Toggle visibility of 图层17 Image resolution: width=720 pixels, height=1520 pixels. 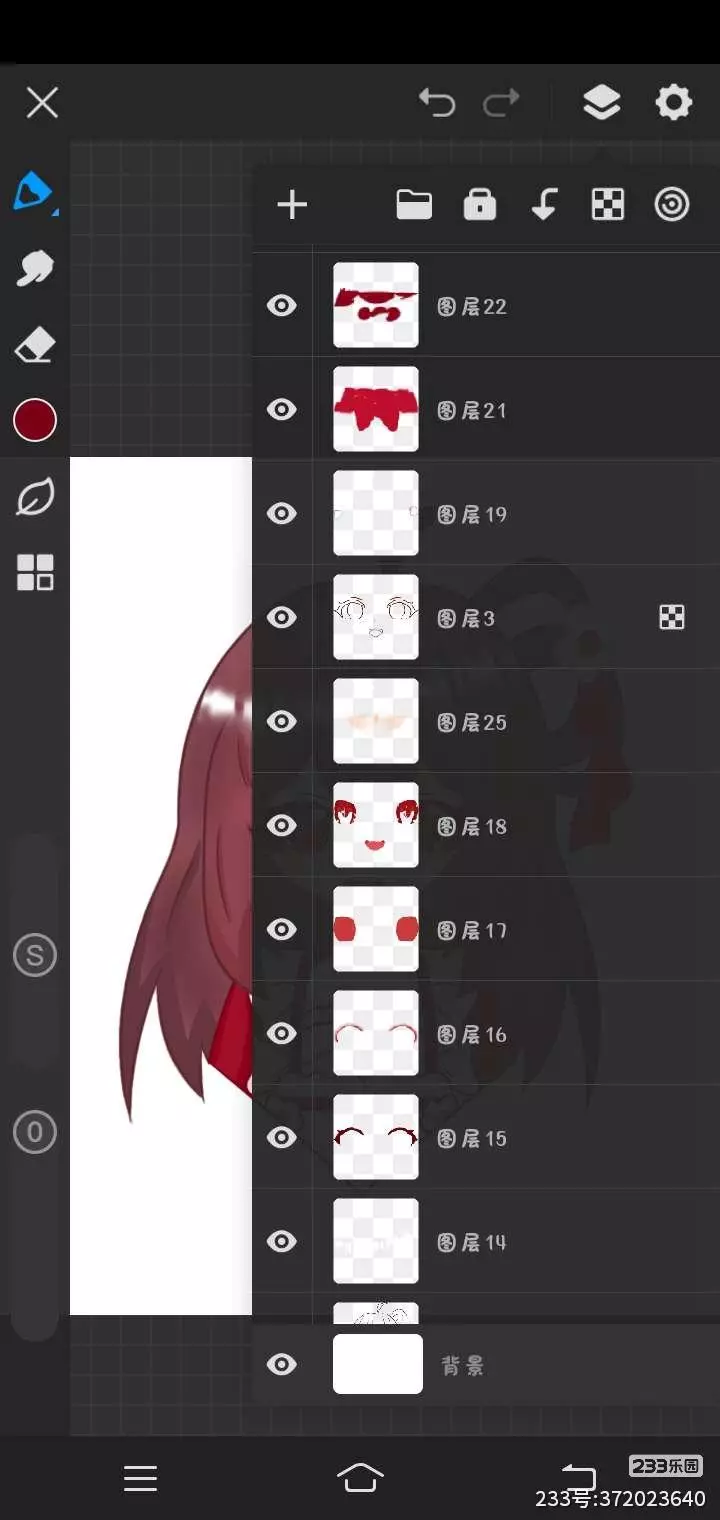click(x=282, y=929)
